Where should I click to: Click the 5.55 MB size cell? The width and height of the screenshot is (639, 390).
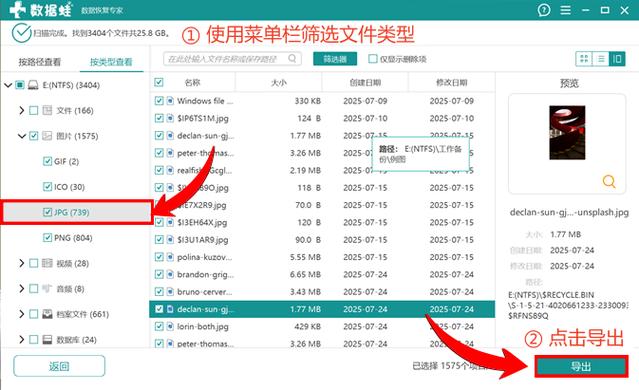305,257
